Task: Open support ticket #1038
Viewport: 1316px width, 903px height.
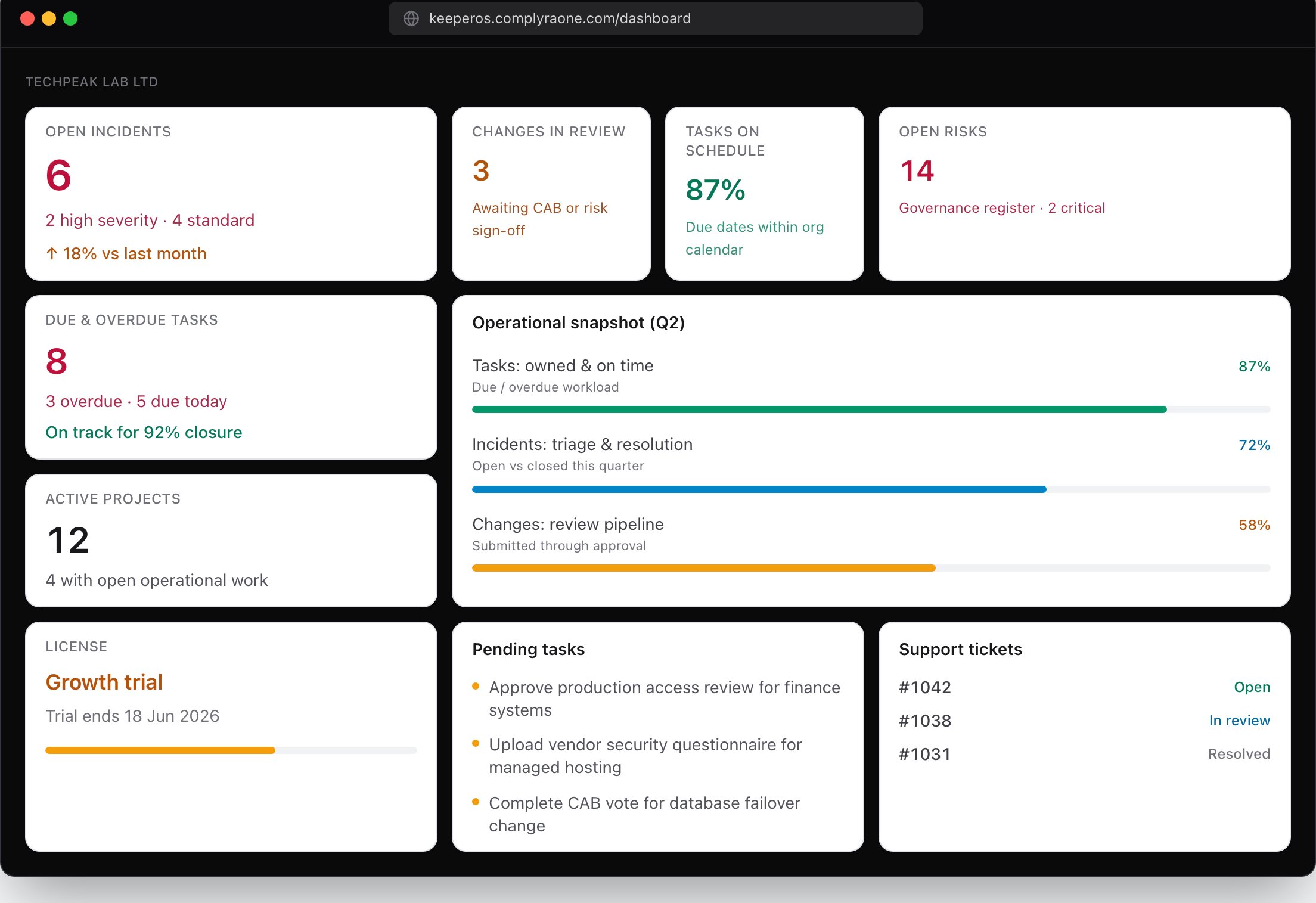Action: coord(925,721)
